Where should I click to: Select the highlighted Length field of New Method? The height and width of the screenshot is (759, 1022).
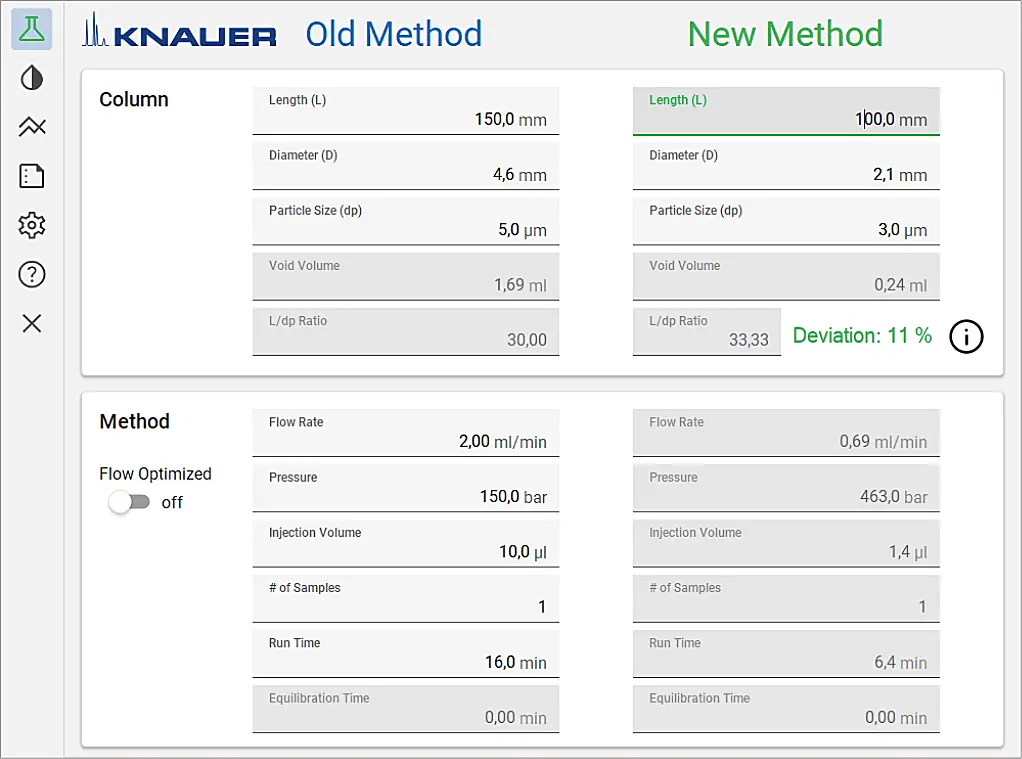786,110
